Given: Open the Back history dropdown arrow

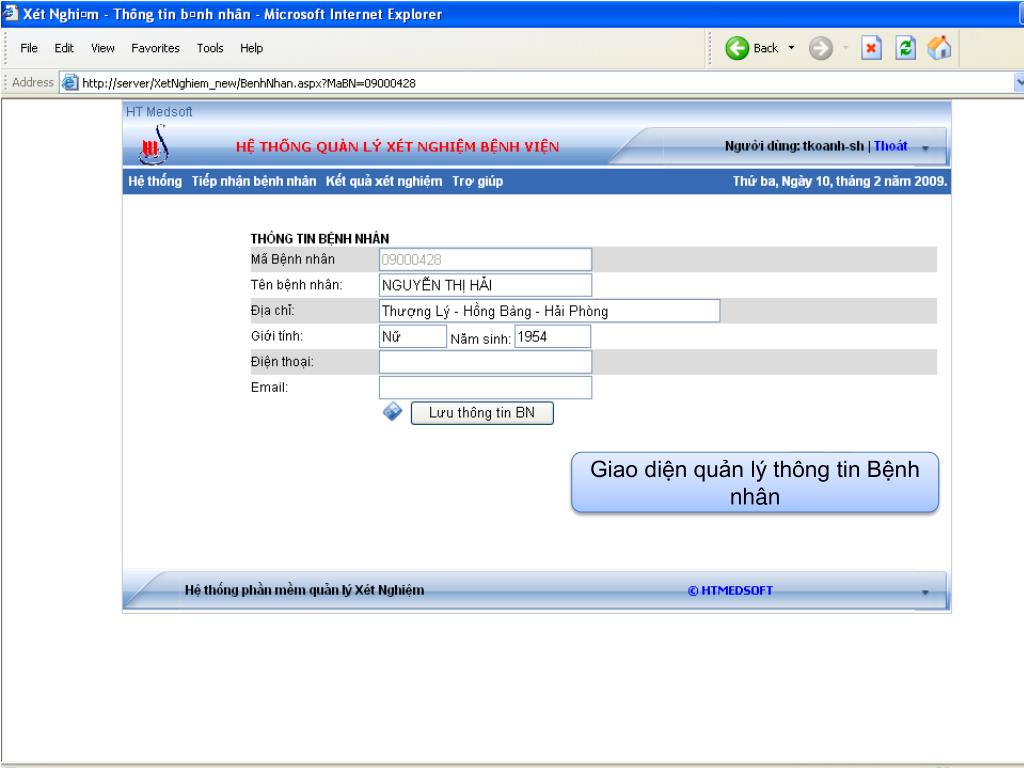Looking at the screenshot, I should point(792,48).
